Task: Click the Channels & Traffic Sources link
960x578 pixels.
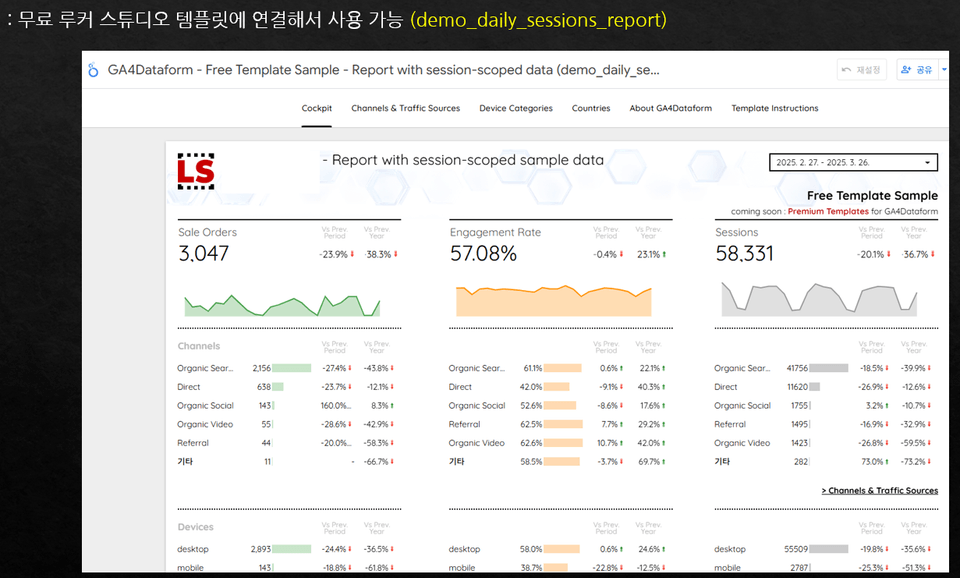Action: 879,490
